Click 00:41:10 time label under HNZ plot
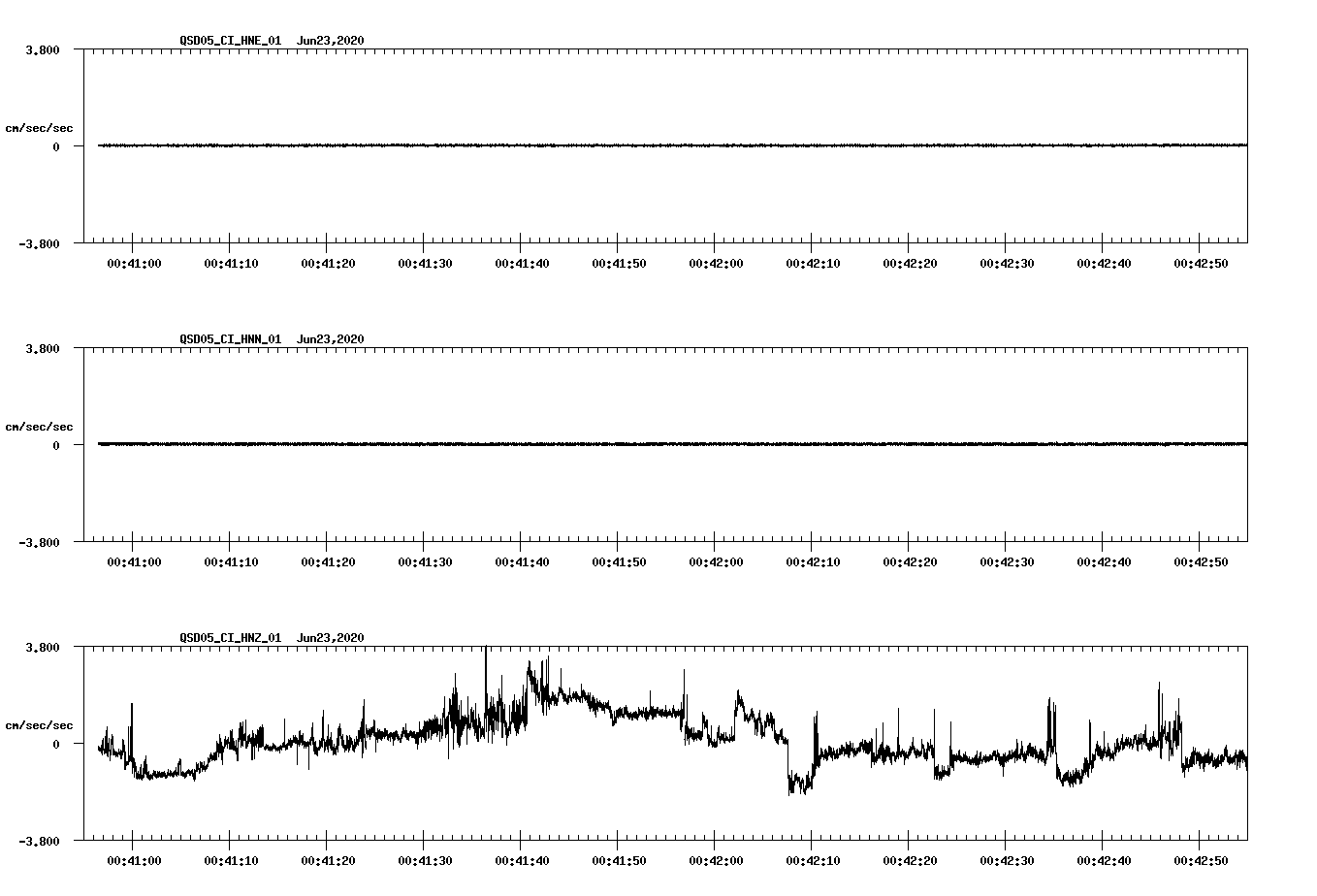 pos(231,860)
